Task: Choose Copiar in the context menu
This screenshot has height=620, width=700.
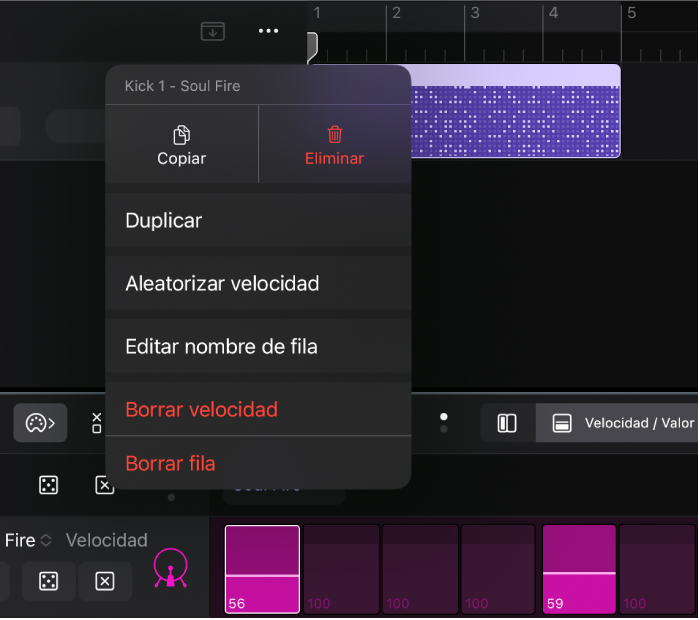Action: click(182, 146)
